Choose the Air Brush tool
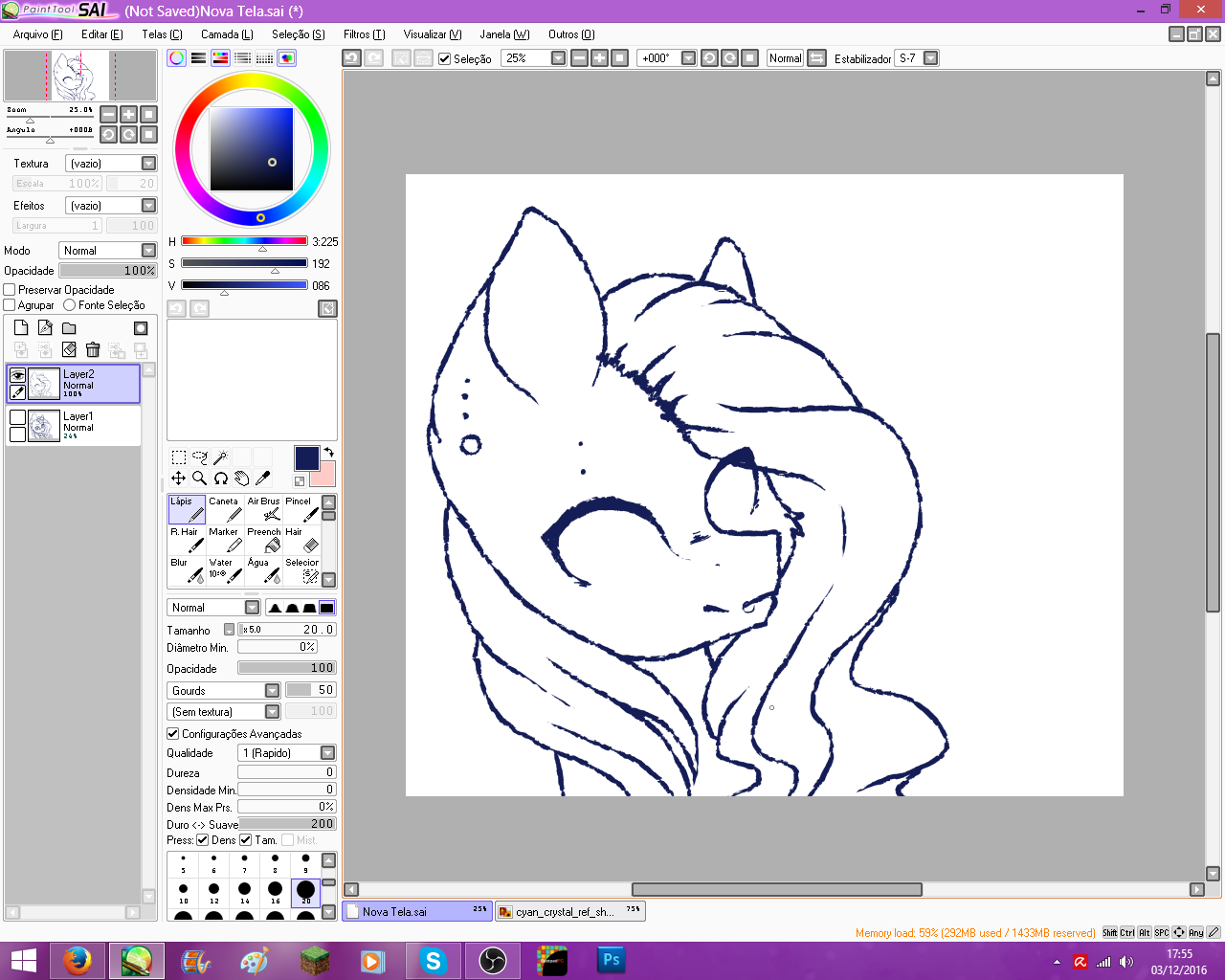 pyautogui.click(x=263, y=509)
